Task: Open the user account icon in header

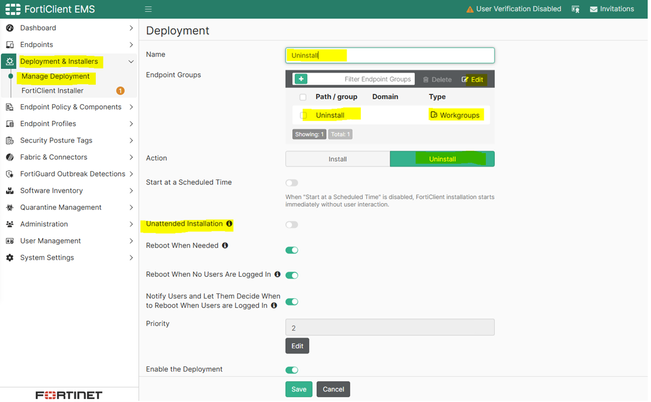Action: 575,9
